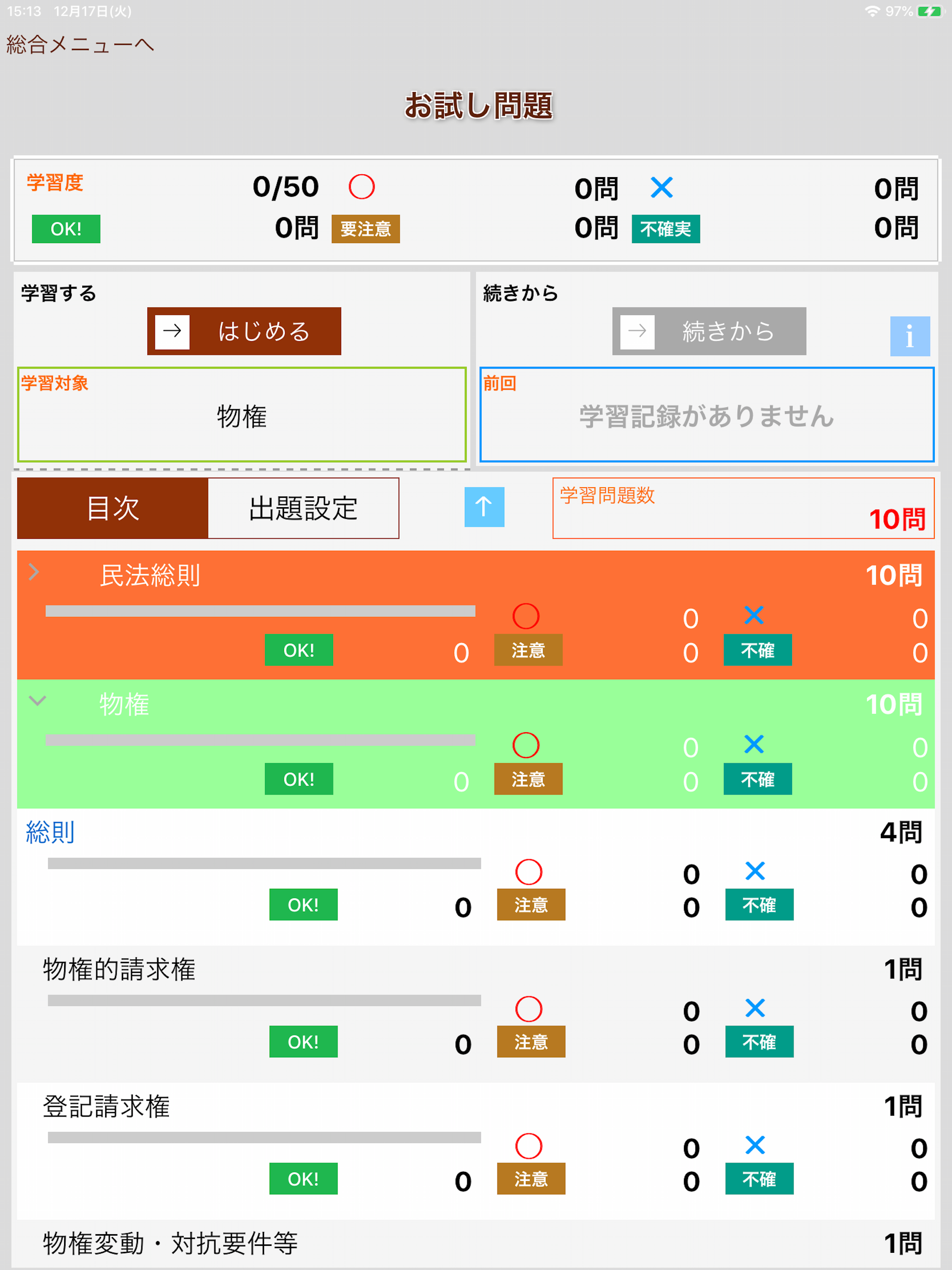
Task: Tap the 不確 badge in 登記請求権 row
Action: [759, 1179]
